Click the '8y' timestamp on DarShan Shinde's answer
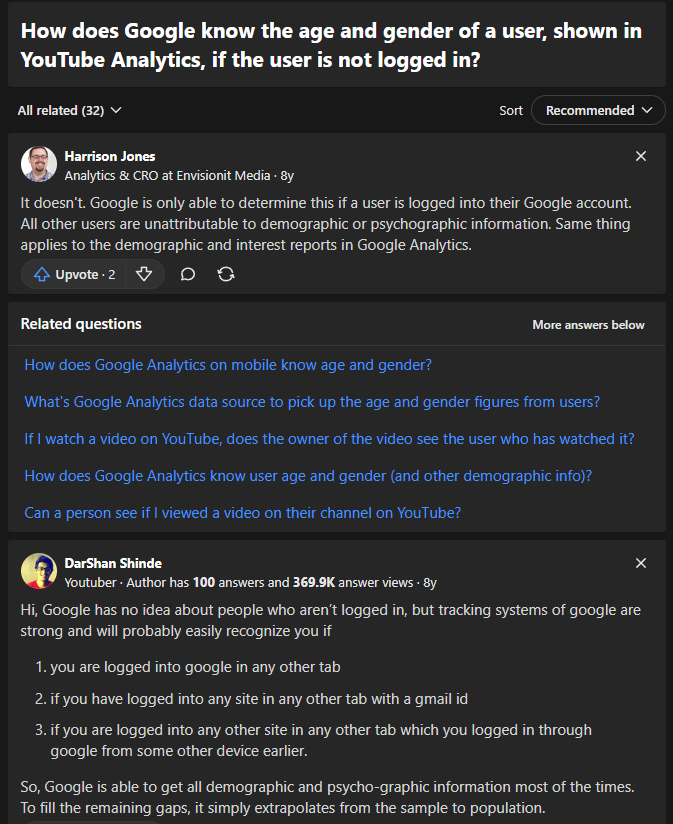 click(x=430, y=582)
